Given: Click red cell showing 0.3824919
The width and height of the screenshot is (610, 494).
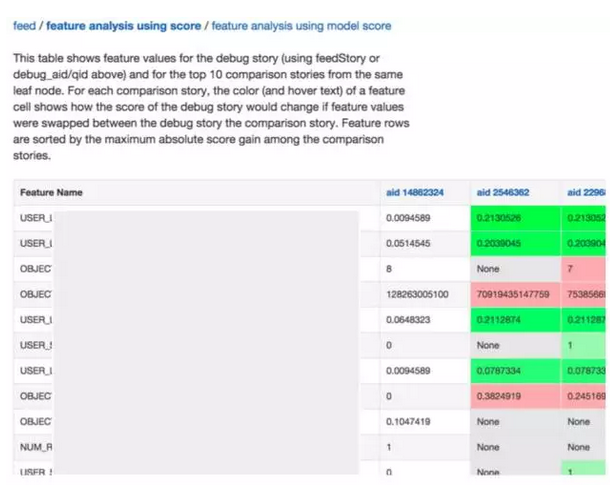Looking at the screenshot, I should click(515, 396).
